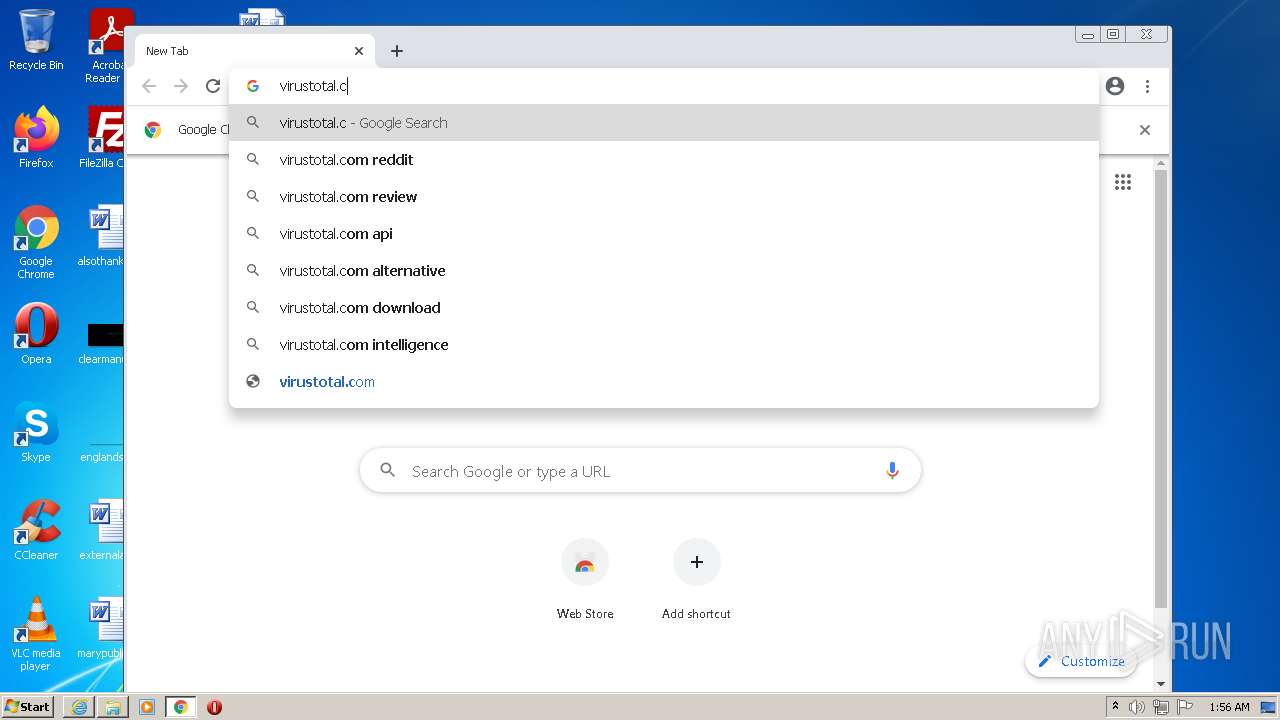
Task: Go back with the left arrow button
Action: pos(149,86)
